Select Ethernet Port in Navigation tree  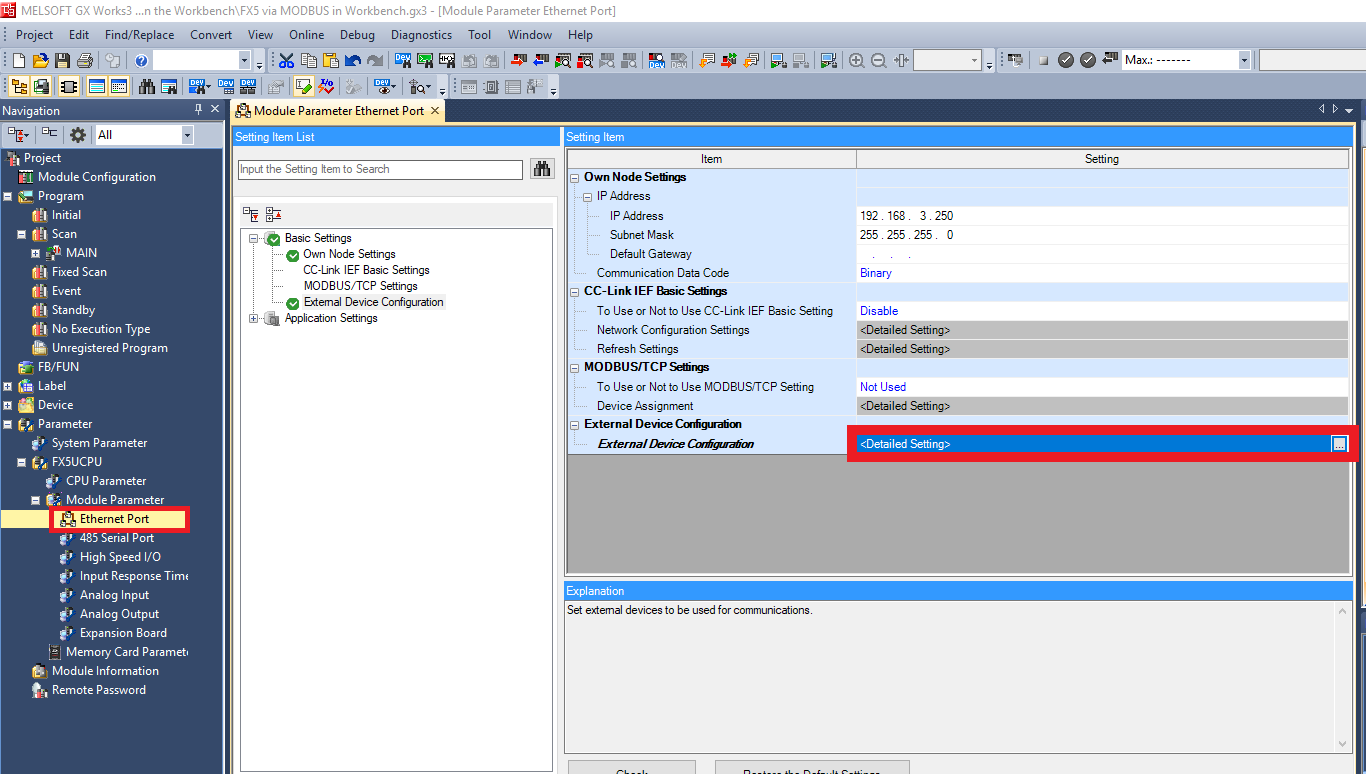114,519
